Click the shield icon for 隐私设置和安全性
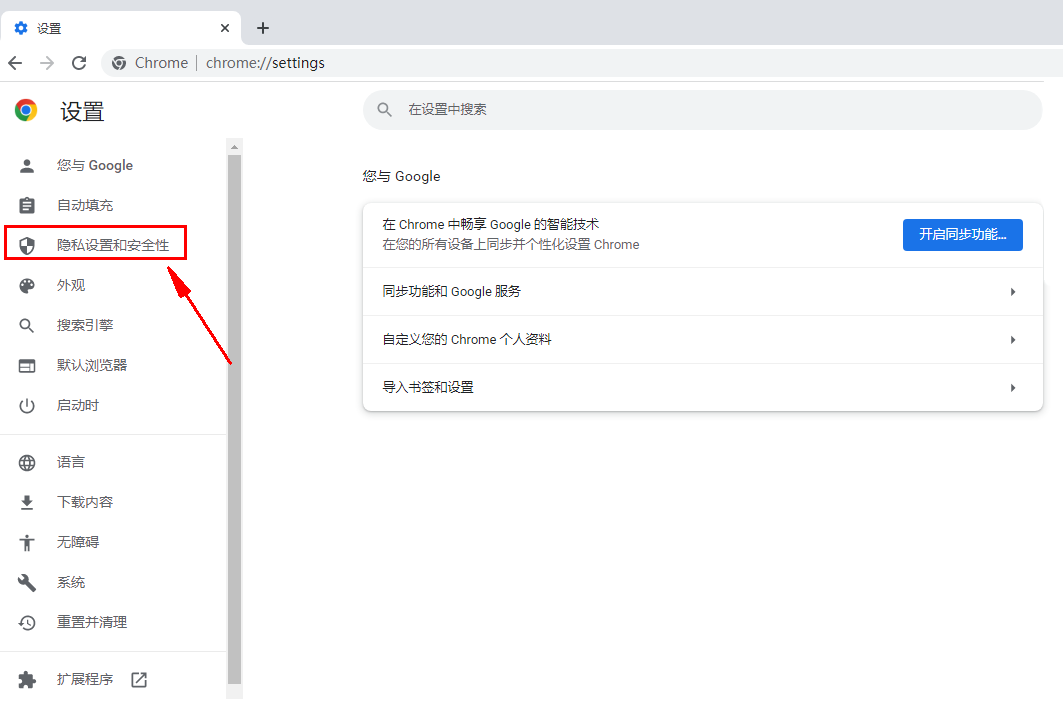 click(x=27, y=245)
